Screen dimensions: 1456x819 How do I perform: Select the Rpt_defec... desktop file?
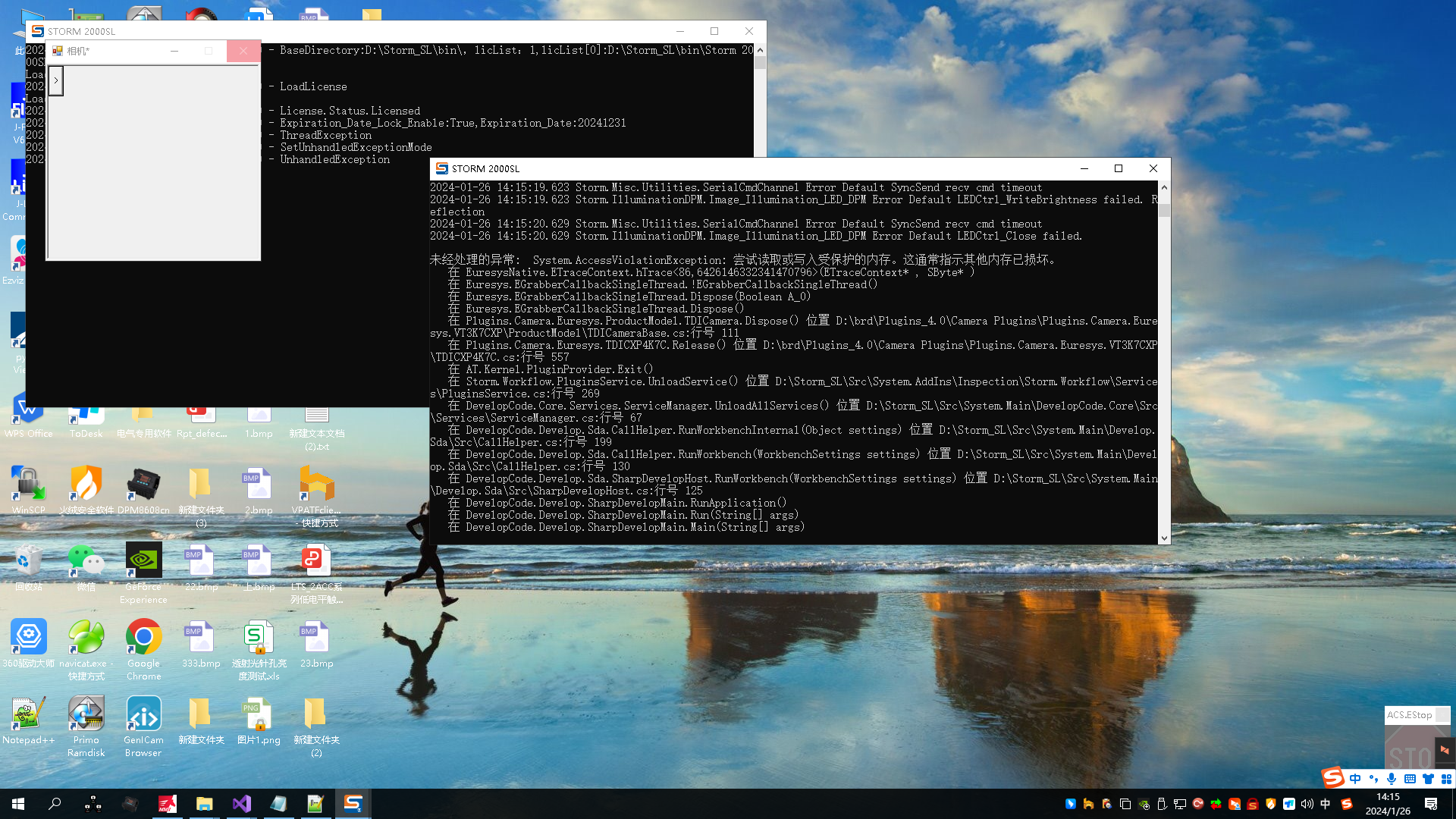point(201,422)
